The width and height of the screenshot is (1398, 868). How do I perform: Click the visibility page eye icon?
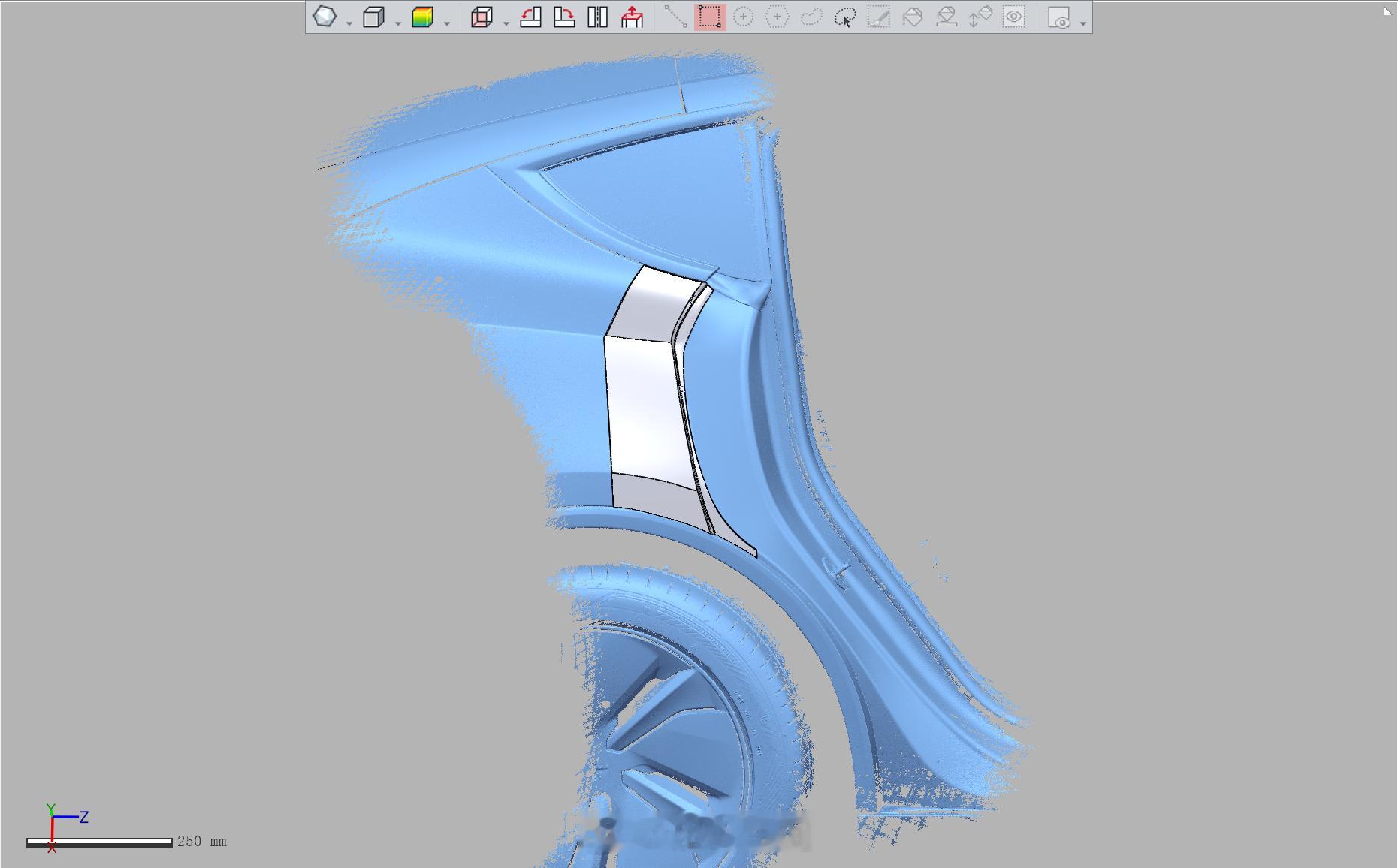point(1058,17)
